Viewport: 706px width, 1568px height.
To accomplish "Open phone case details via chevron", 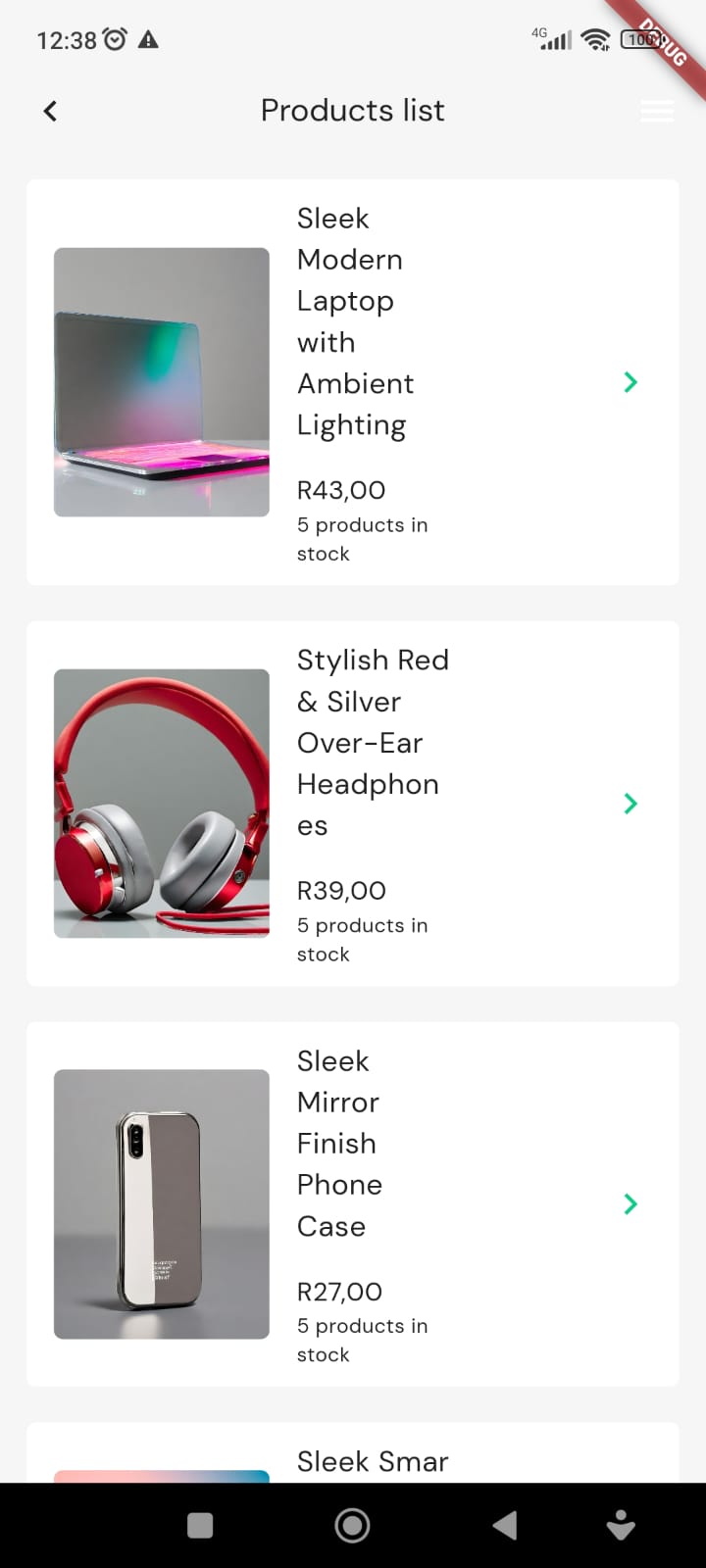I will pyautogui.click(x=630, y=1203).
